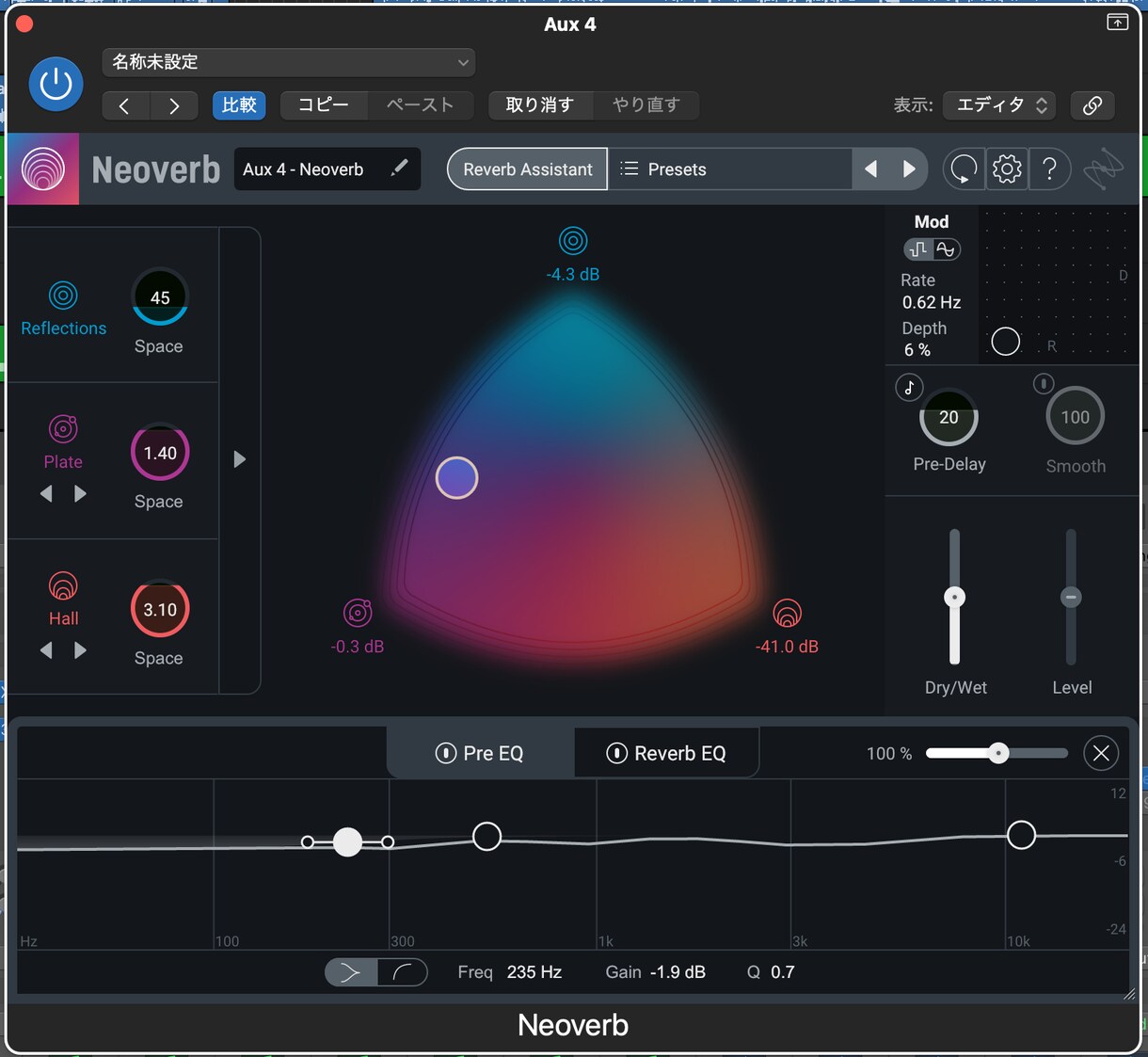The image size is (1148, 1057).
Task: Select the EQ node near 10k
Action: point(1021,835)
